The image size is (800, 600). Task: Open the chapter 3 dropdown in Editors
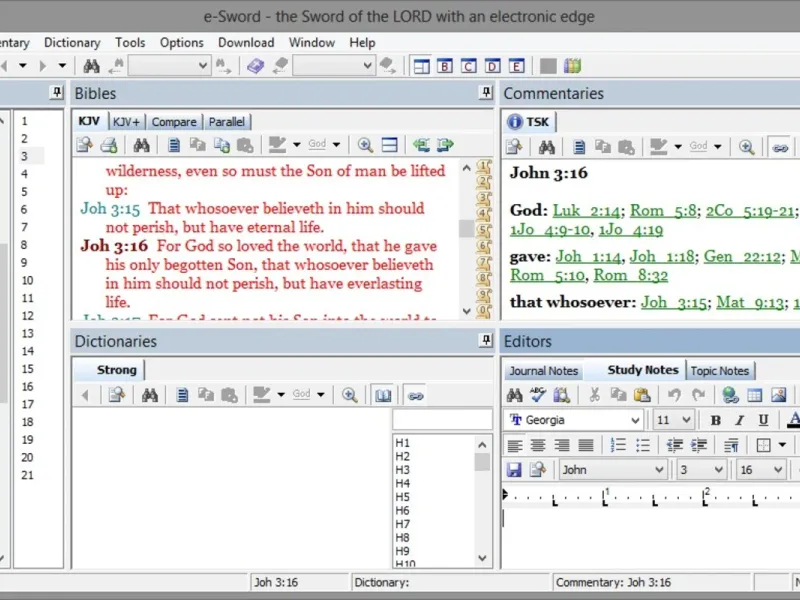click(718, 470)
